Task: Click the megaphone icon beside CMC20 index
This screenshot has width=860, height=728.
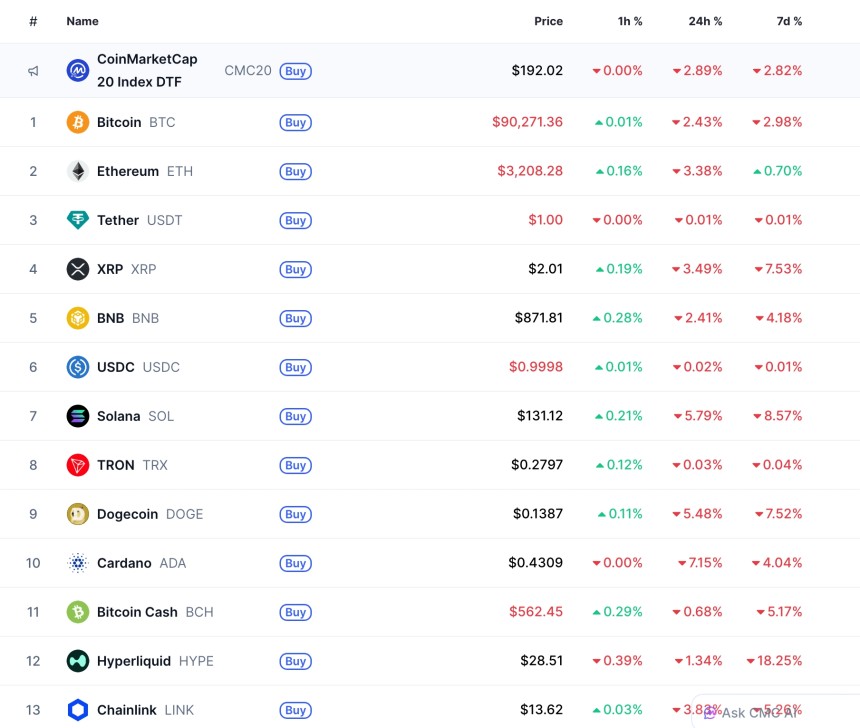Action: click(33, 71)
